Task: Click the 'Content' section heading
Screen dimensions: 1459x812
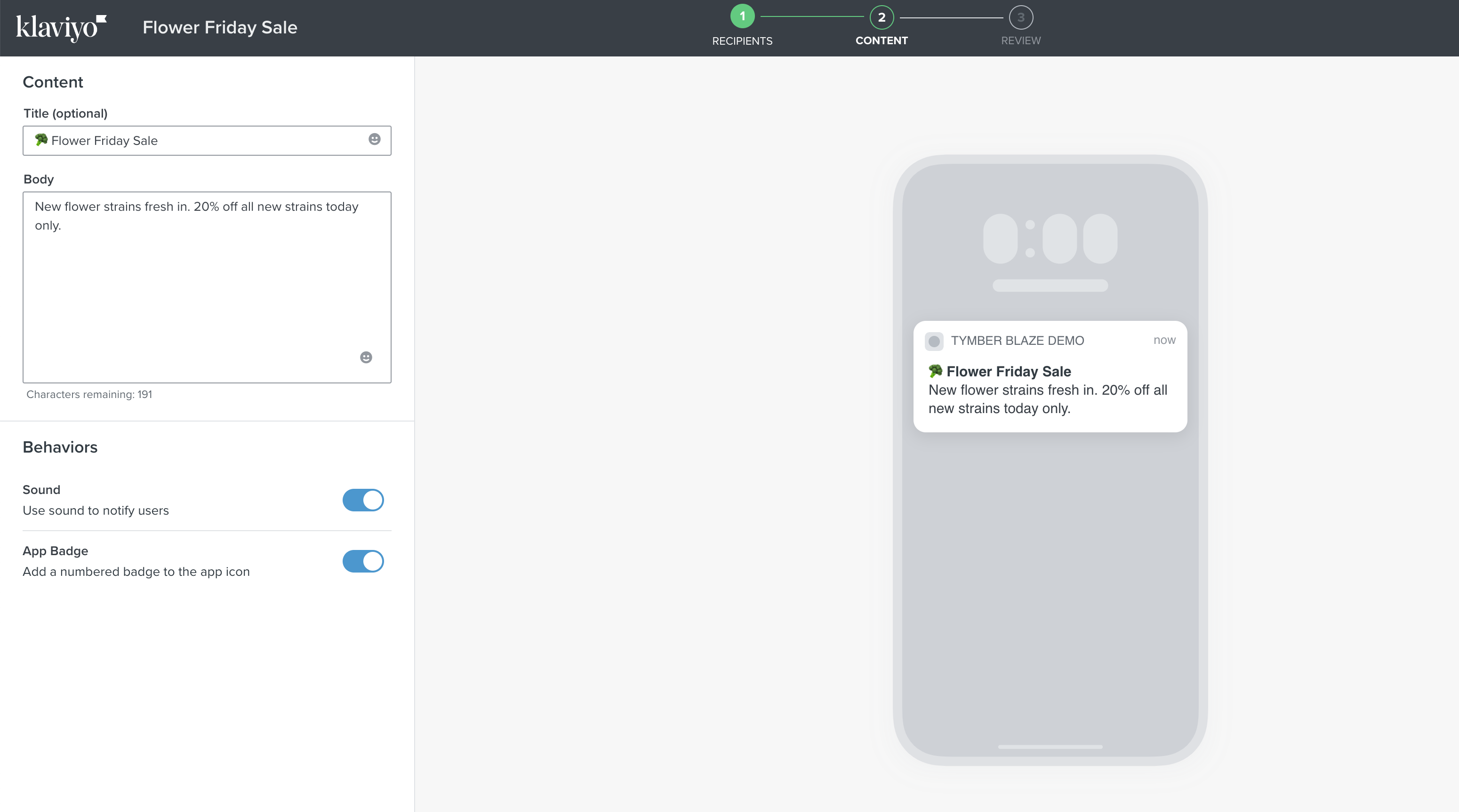Action: point(53,82)
